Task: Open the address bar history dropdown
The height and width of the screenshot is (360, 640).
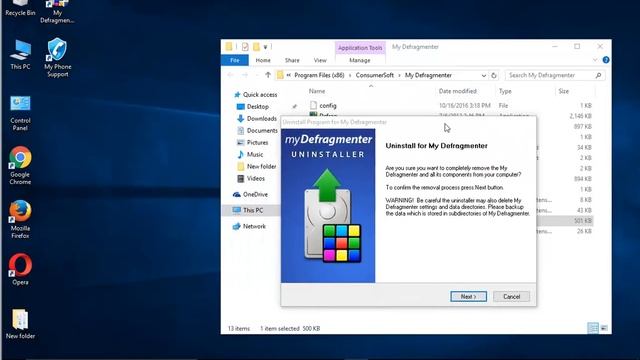Action: tap(484, 75)
